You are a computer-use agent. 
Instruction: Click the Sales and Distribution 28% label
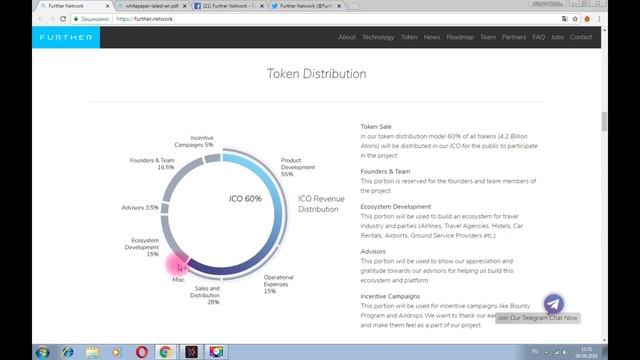205,295
